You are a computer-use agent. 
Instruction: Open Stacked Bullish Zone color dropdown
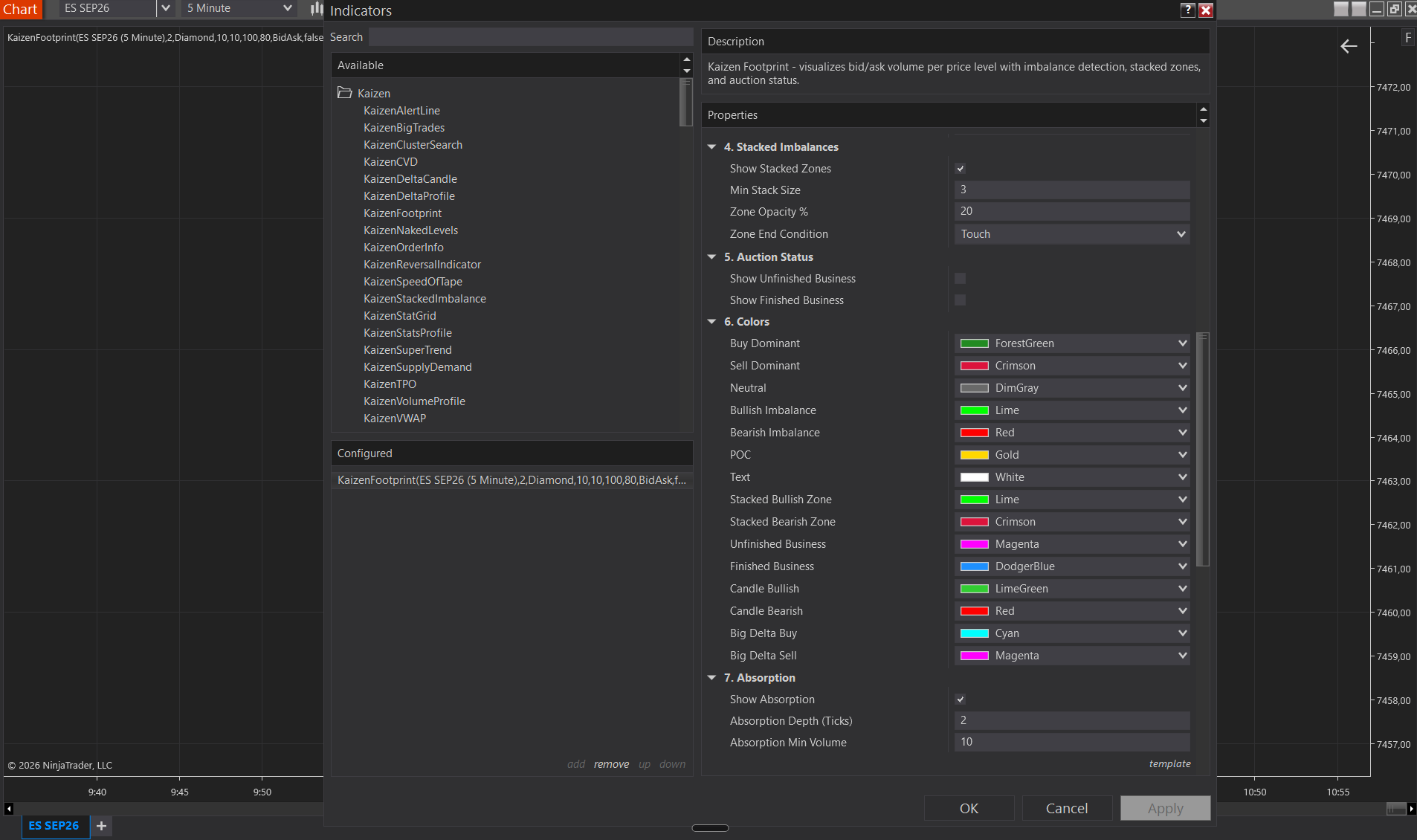point(1072,500)
